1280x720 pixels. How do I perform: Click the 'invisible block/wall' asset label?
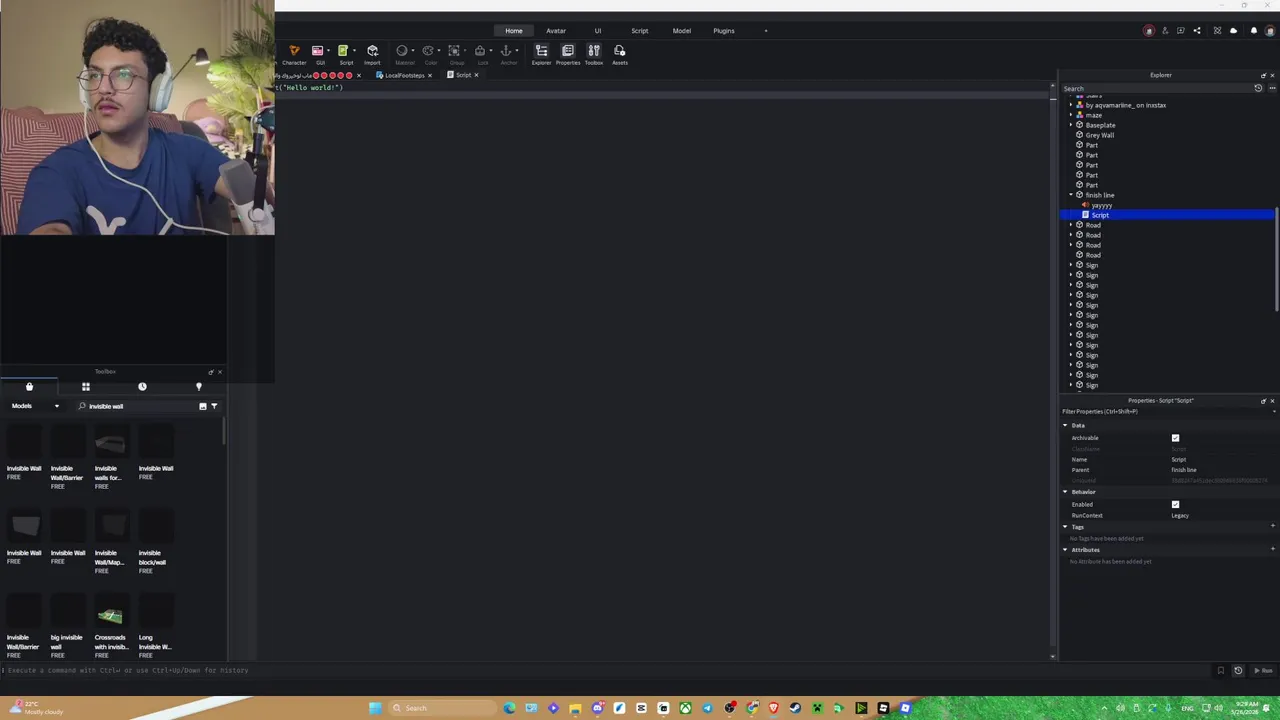[152, 557]
